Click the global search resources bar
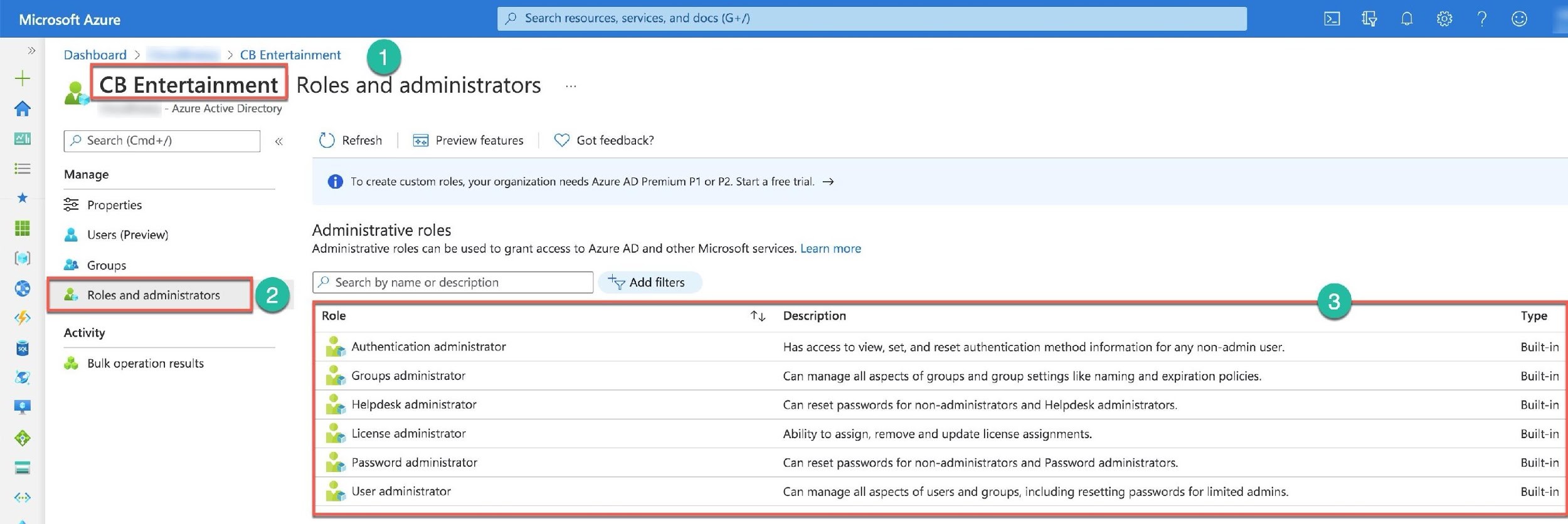Screen dimensions: 1568x524 (872, 19)
